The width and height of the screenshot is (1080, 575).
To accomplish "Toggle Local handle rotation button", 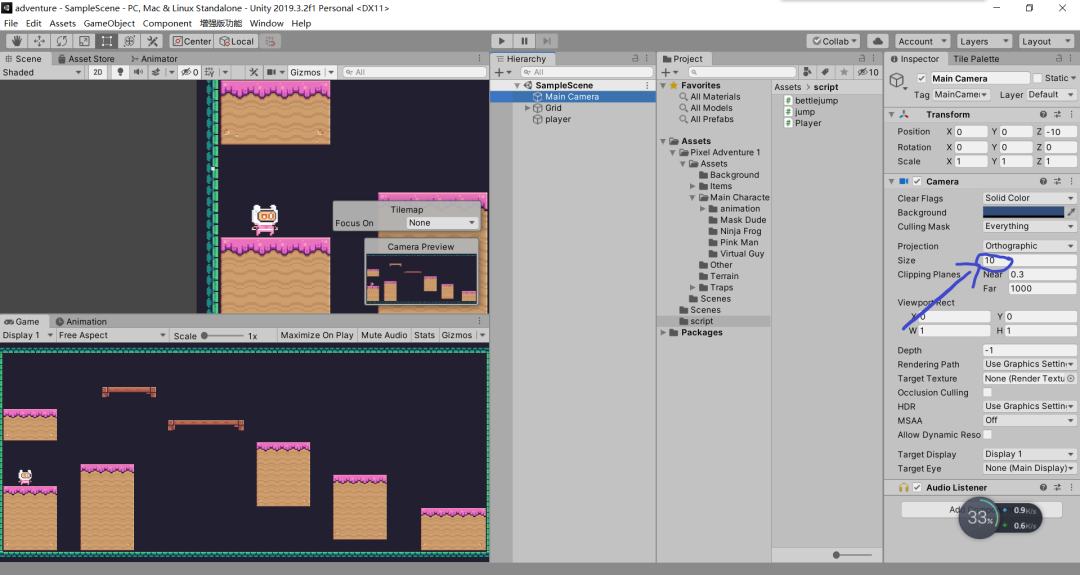I will pyautogui.click(x=237, y=41).
